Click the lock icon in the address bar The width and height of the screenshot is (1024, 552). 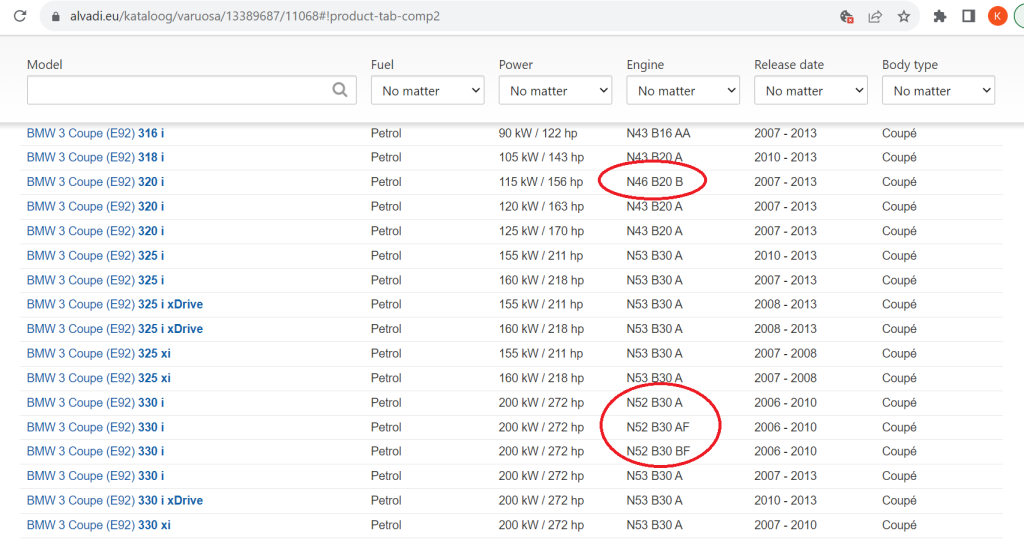56,16
